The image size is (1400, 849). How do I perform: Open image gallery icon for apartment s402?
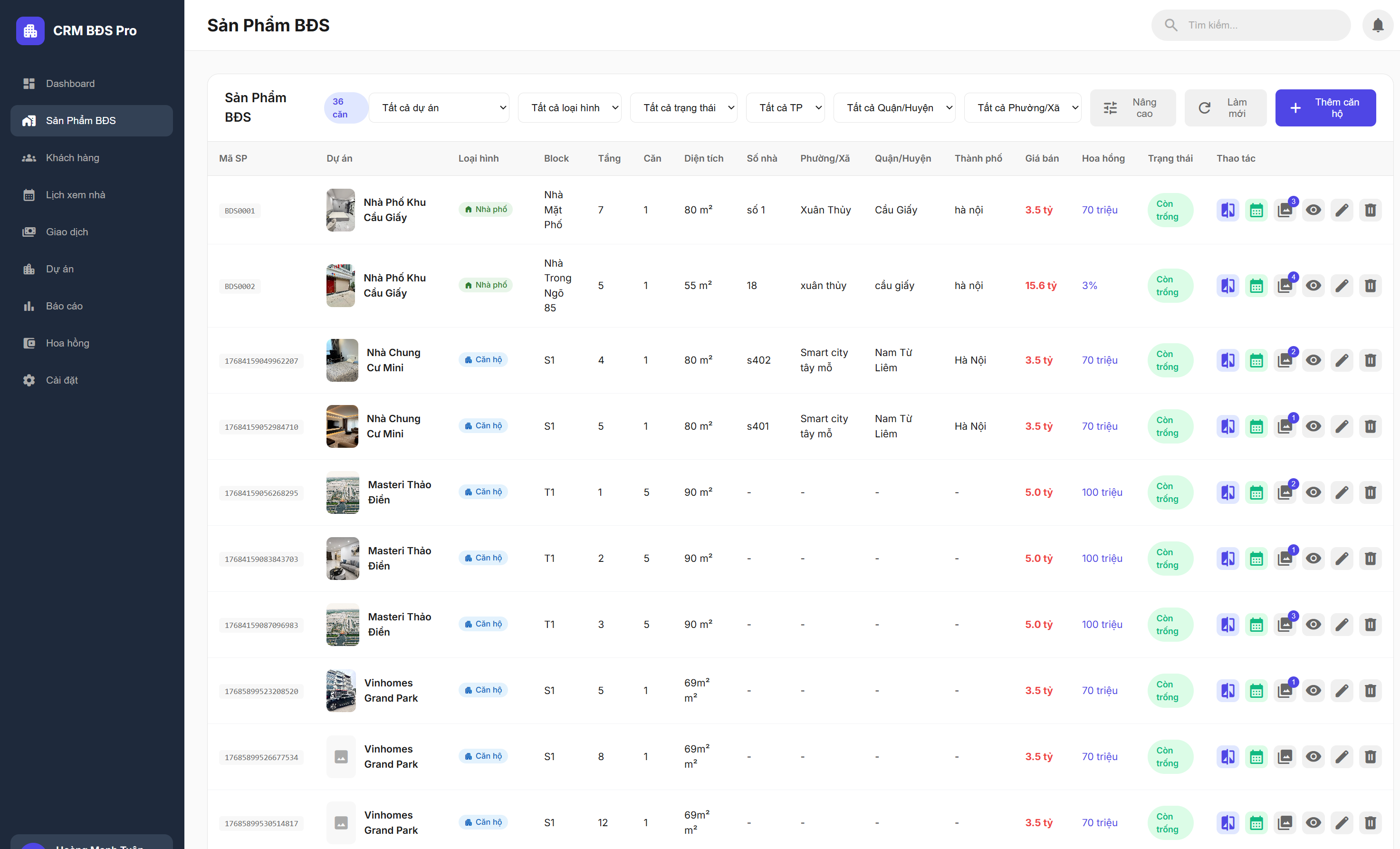[1284, 360]
